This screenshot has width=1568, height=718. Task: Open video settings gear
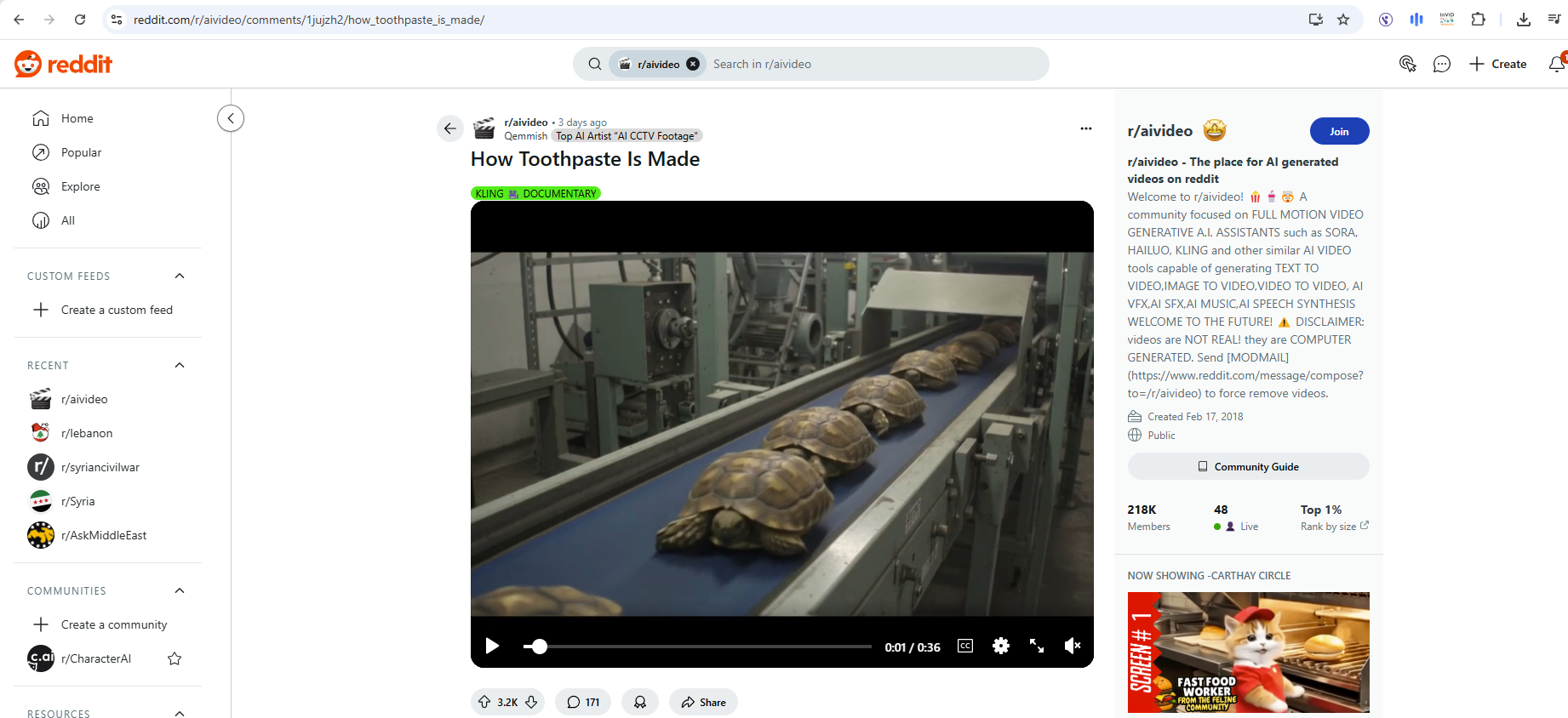(x=1001, y=647)
